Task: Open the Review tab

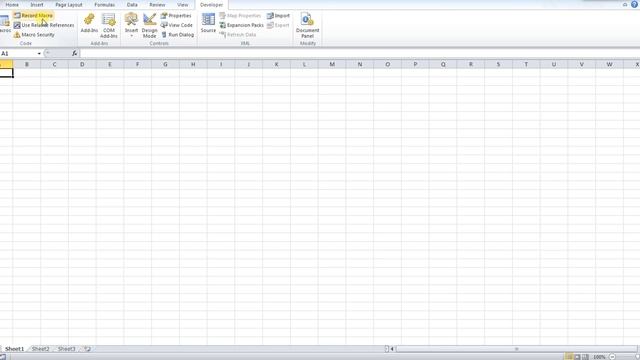Action: [157, 5]
